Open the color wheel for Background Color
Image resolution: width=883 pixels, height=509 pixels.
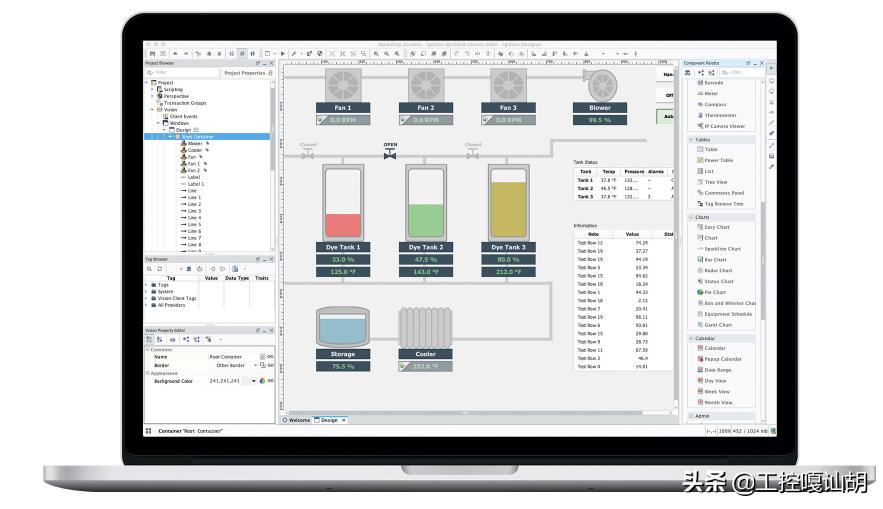coord(262,381)
